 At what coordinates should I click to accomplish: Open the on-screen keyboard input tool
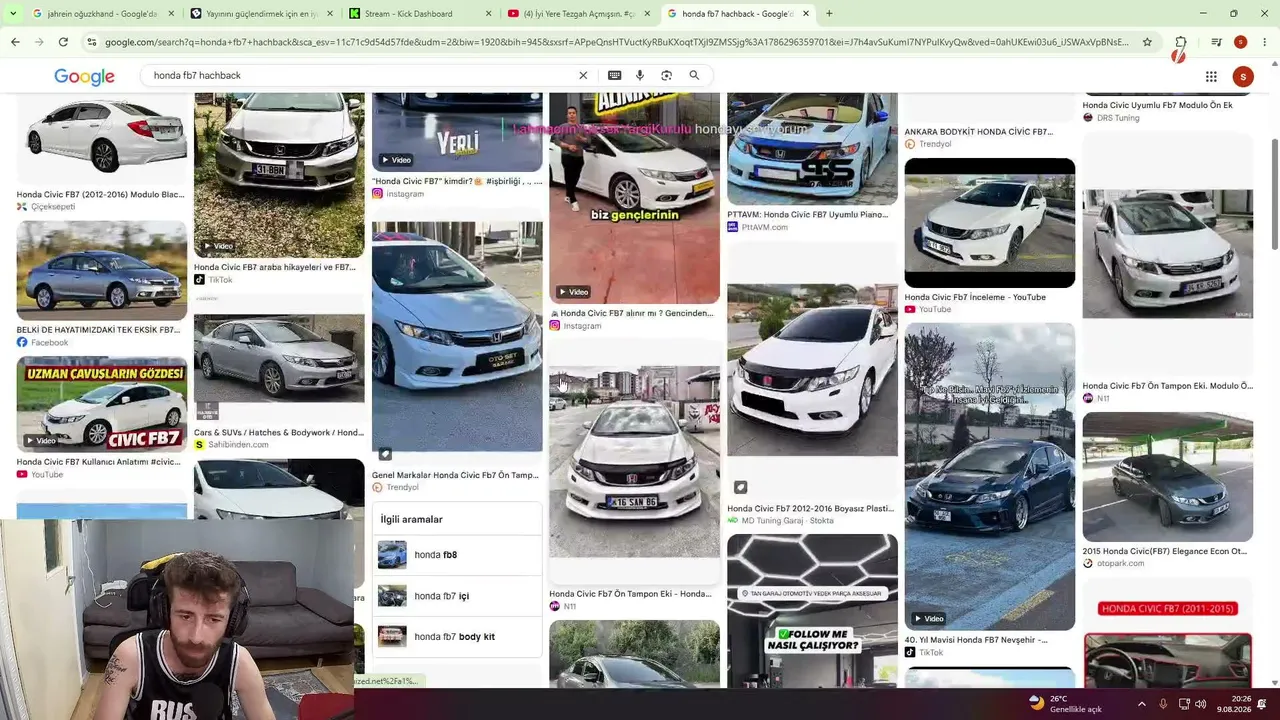click(x=614, y=75)
